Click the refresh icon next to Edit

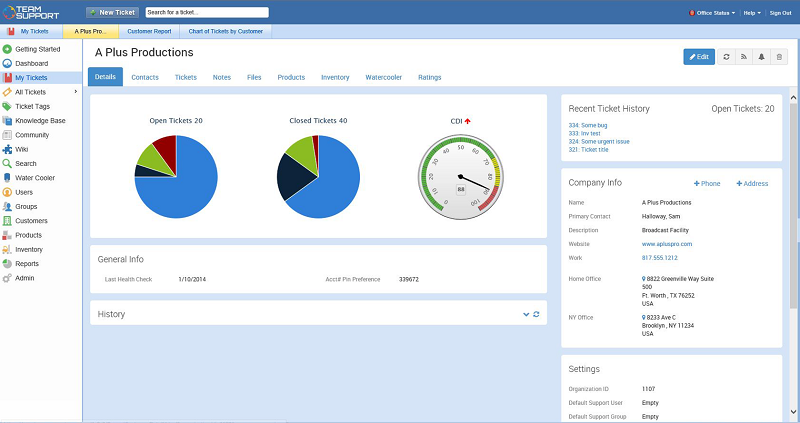click(x=726, y=57)
